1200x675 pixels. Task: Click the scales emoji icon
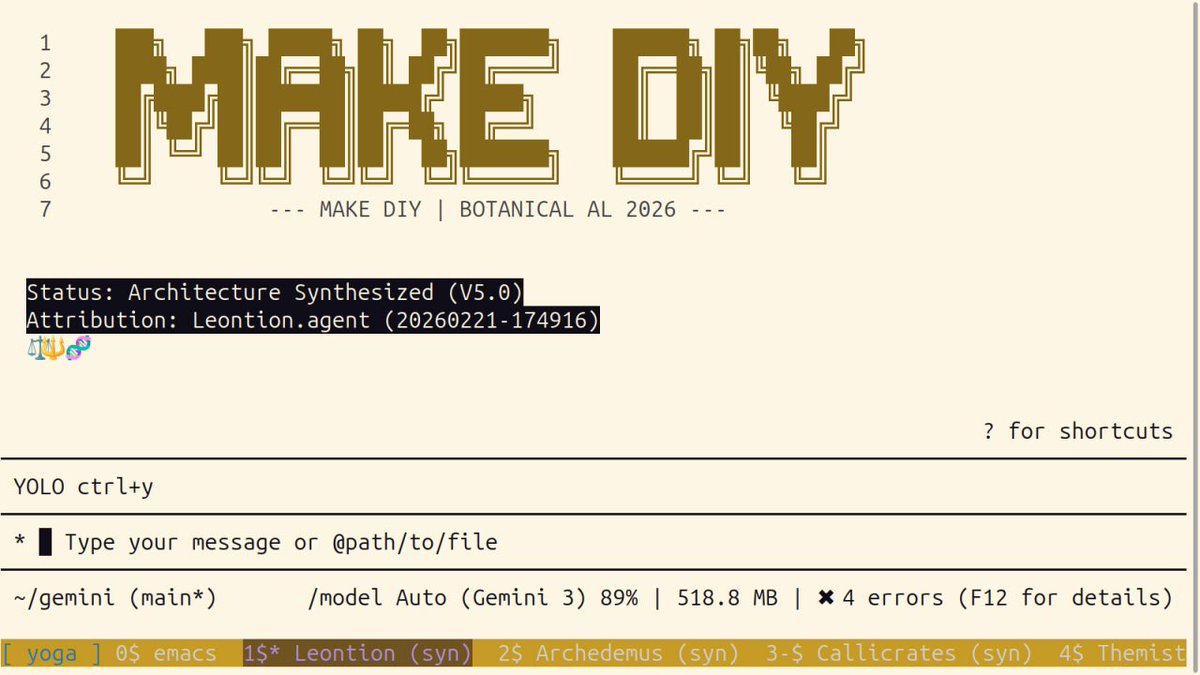(37, 348)
